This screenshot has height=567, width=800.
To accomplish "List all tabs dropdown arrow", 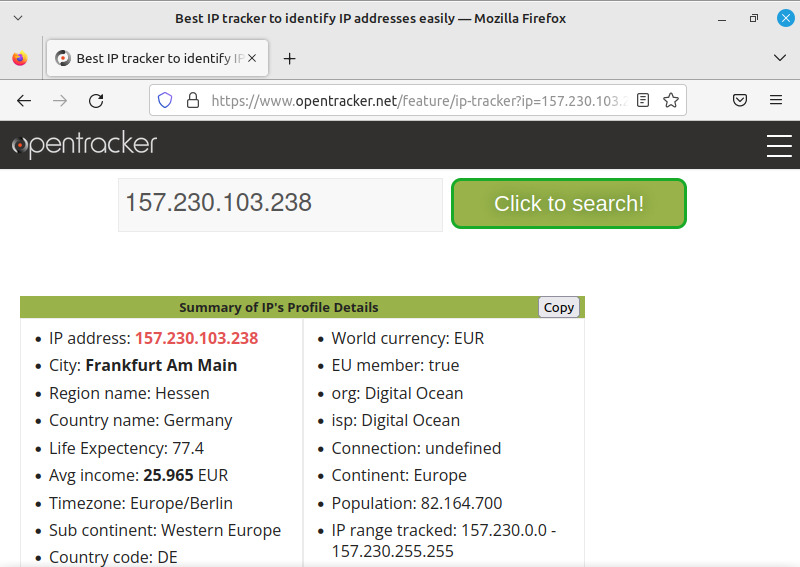I will point(779,58).
